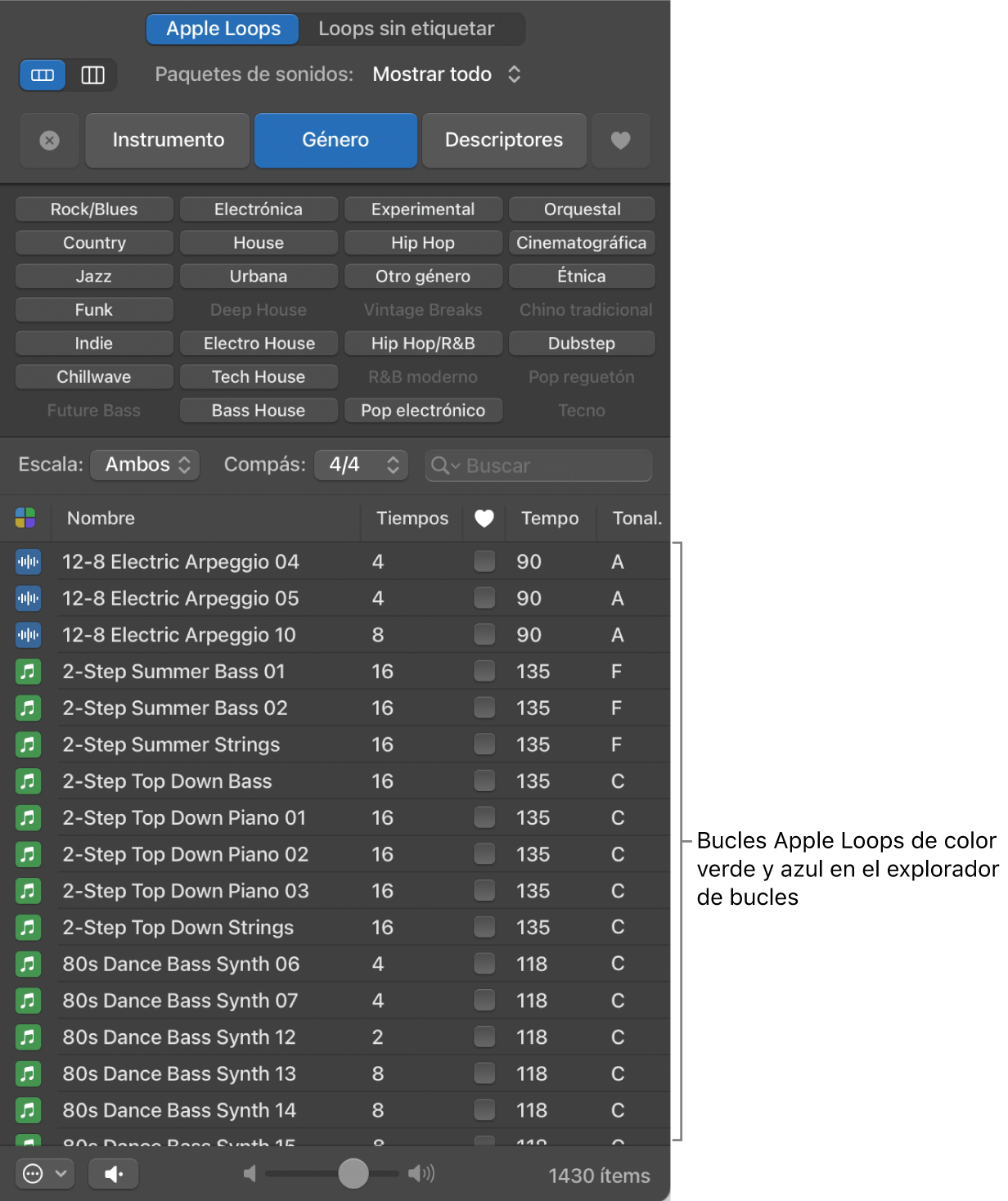Select Cinematográfica genre button

(x=582, y=243)
